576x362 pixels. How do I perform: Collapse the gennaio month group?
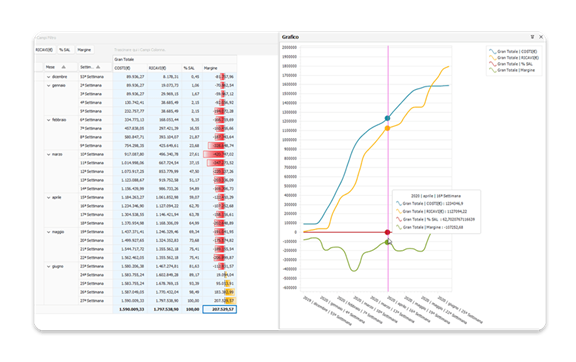(48, 85)
